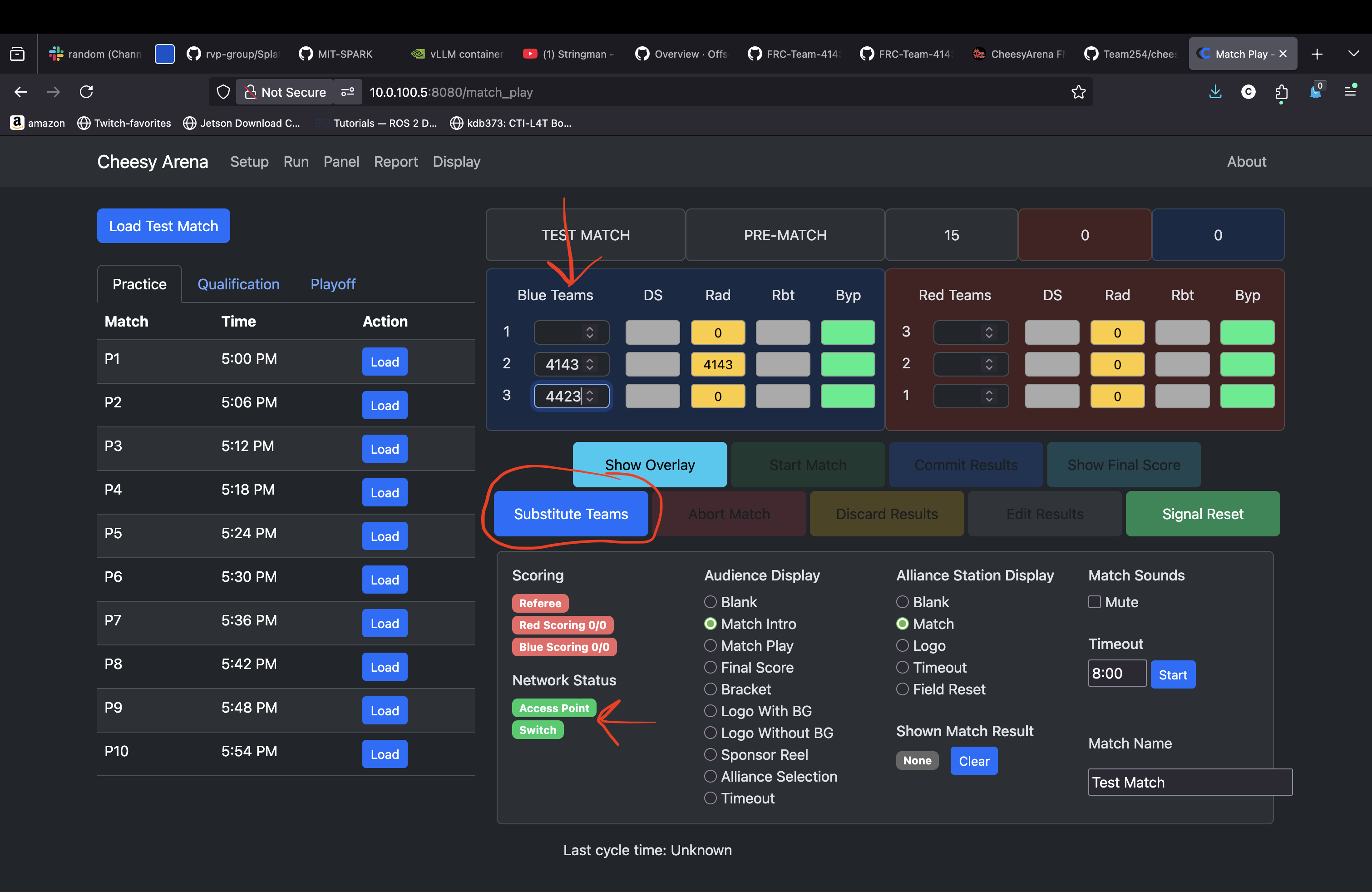
Task: Click stepper on Red station 3 team field
Action: click(x=989, y=332)
